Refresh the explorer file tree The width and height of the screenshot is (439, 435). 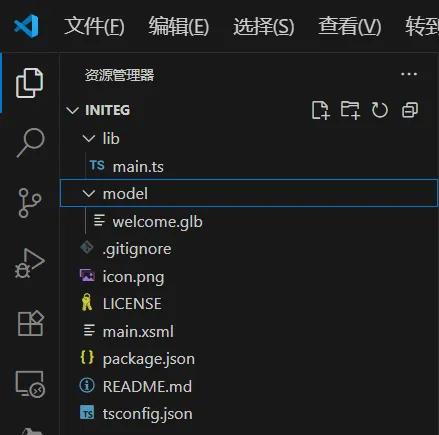[380, 110]
